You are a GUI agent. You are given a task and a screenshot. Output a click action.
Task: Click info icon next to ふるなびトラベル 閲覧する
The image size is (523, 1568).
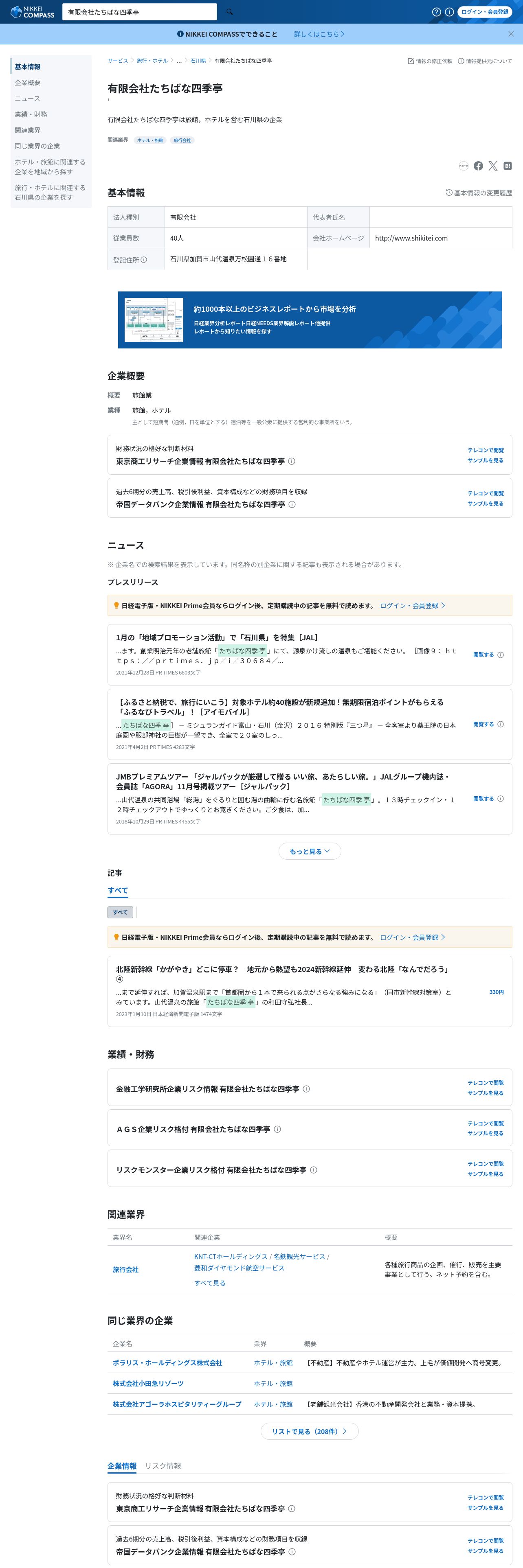click(501, 724)
